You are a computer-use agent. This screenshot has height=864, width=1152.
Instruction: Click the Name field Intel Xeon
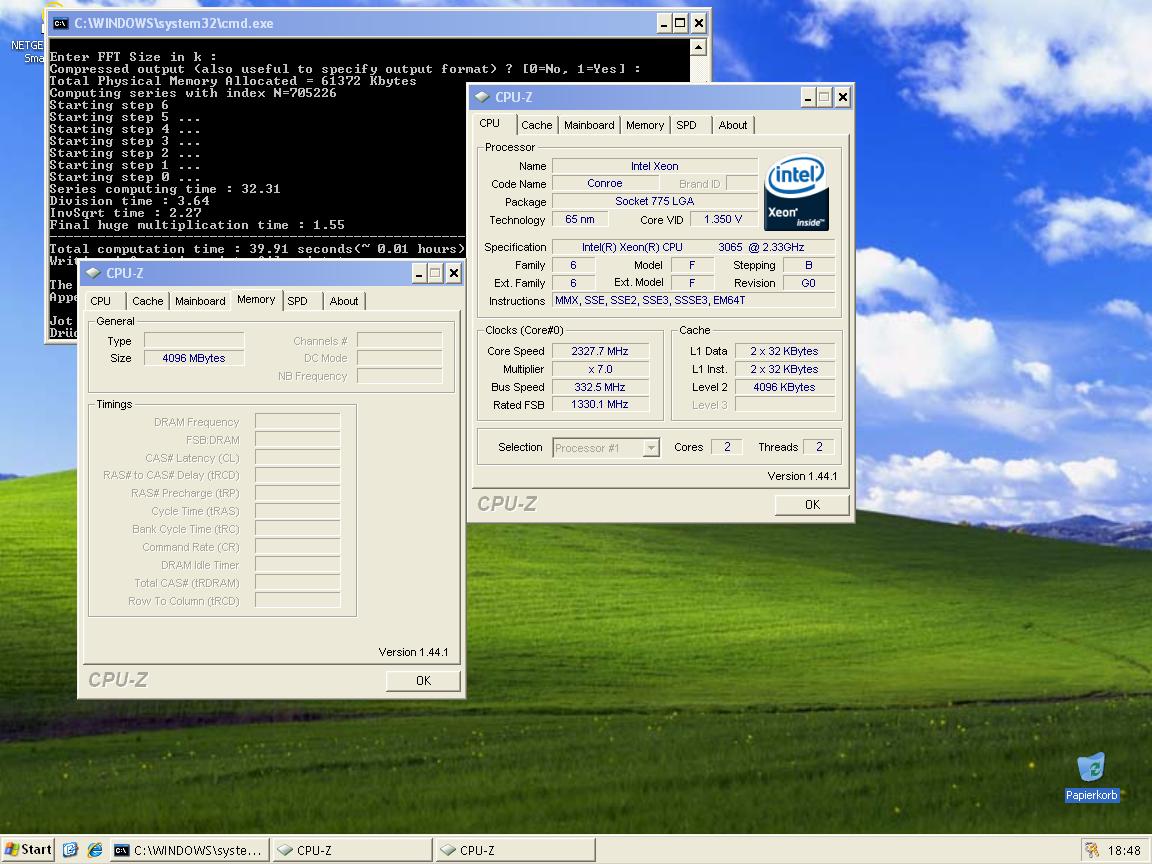point(655,166)
